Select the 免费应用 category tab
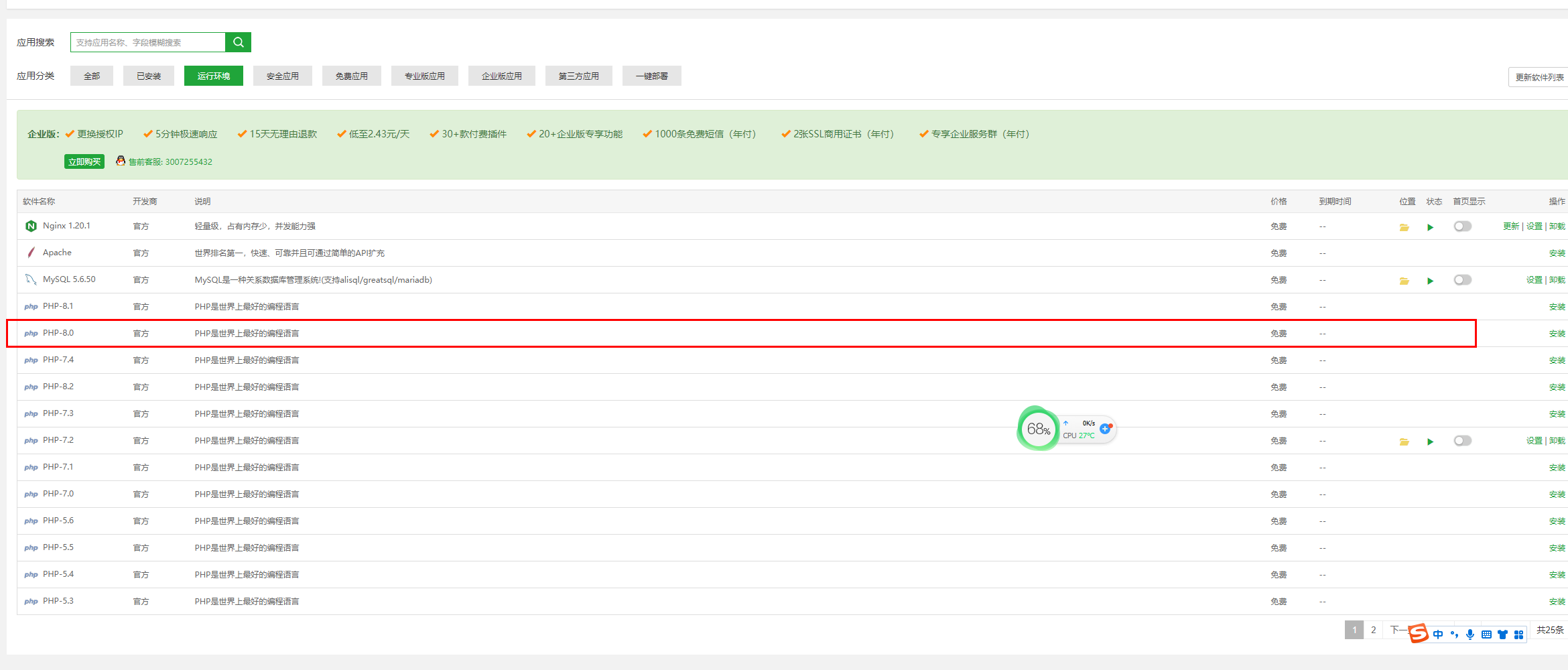1568x670 pixels. click(x=352, y=76)
